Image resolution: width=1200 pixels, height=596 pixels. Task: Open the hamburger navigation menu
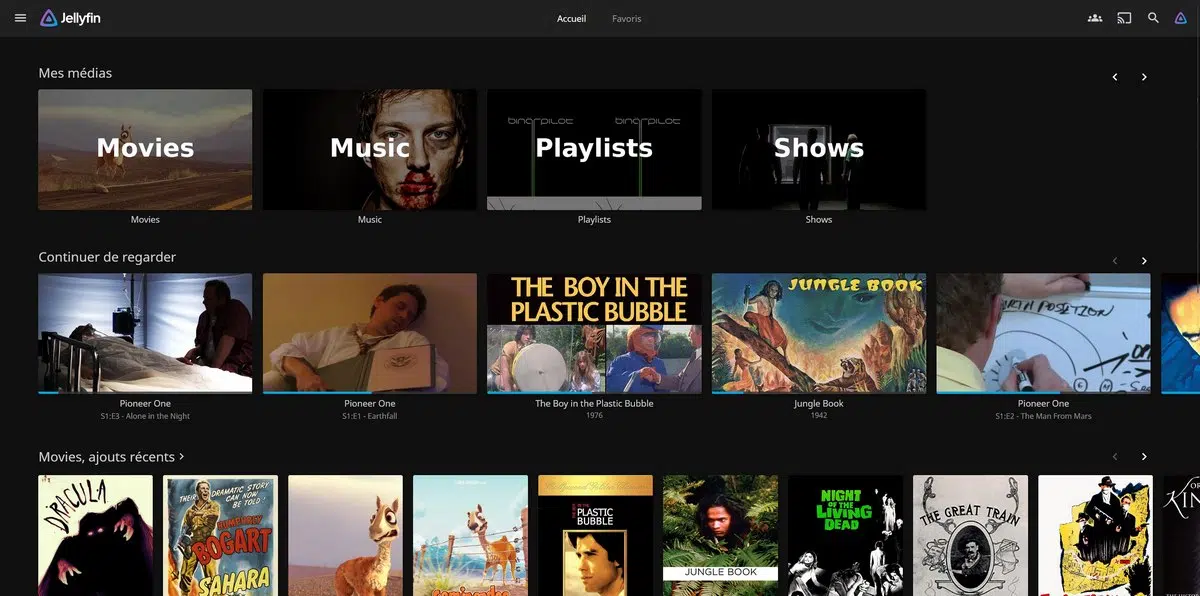coord(20,18)
